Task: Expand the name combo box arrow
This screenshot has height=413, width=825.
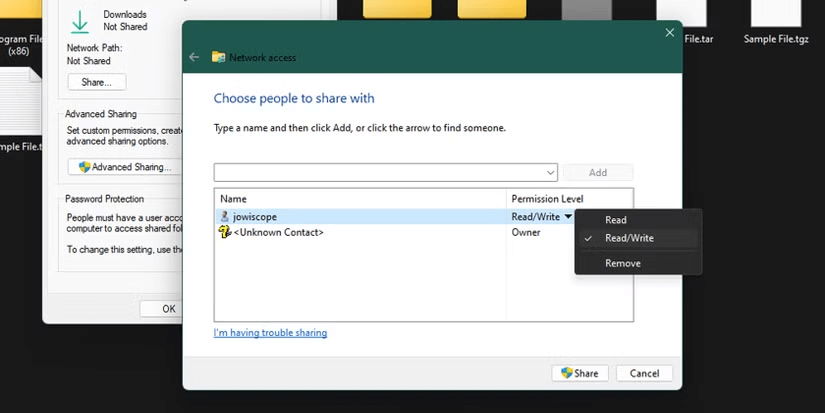Action: [550, 173]
